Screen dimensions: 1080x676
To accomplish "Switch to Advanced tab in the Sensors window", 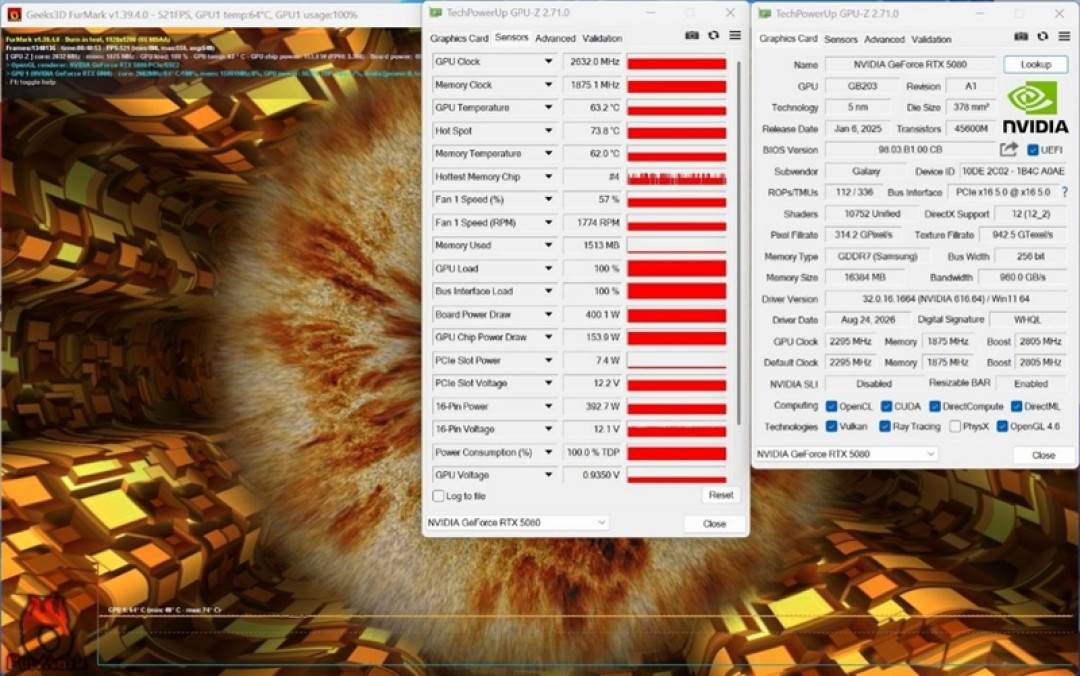I will coord(555,39).
